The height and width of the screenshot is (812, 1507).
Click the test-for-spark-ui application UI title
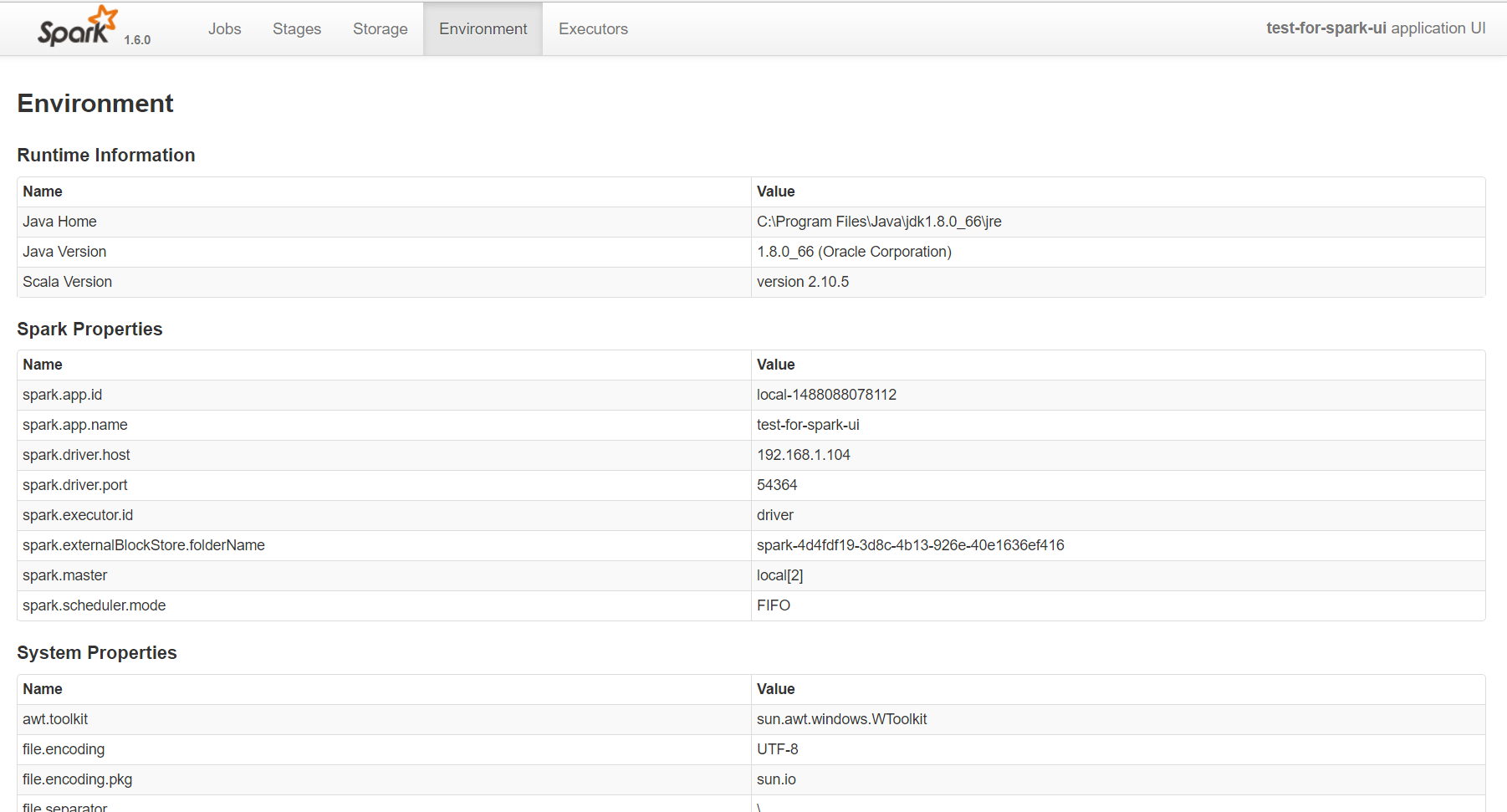coord(1375,28)
